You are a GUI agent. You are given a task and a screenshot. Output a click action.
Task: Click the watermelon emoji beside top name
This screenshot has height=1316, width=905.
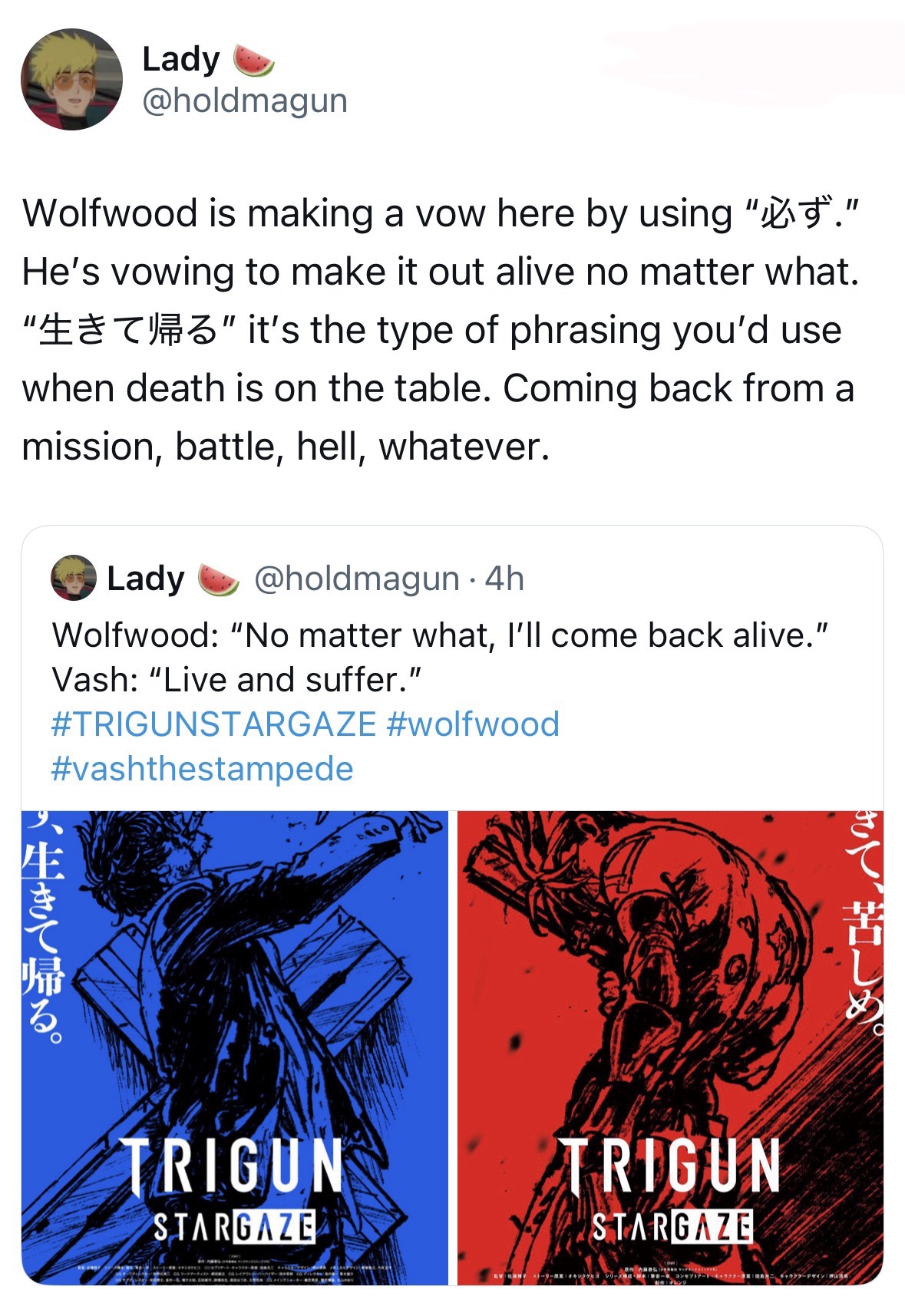pyautogui.click(x=253, y=61)
